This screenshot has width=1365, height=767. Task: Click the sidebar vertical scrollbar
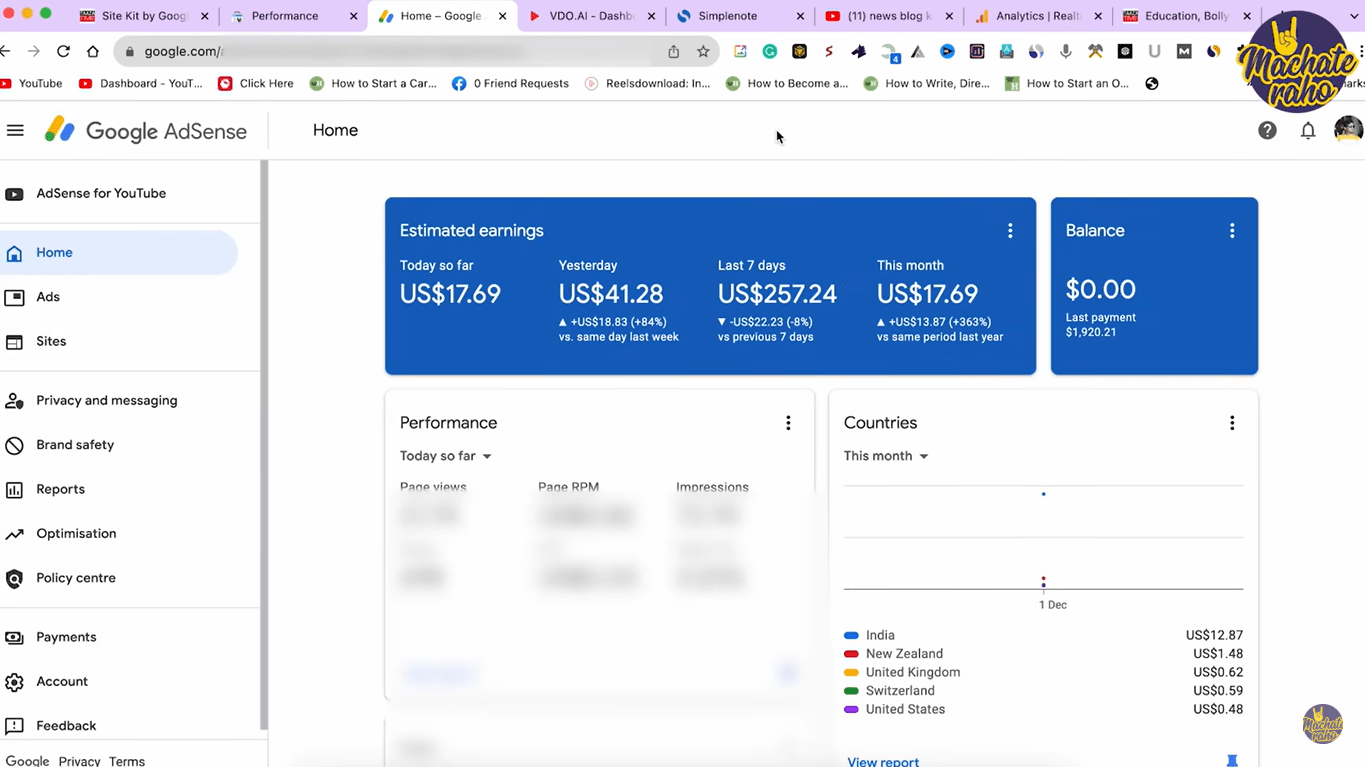(264, 445)
